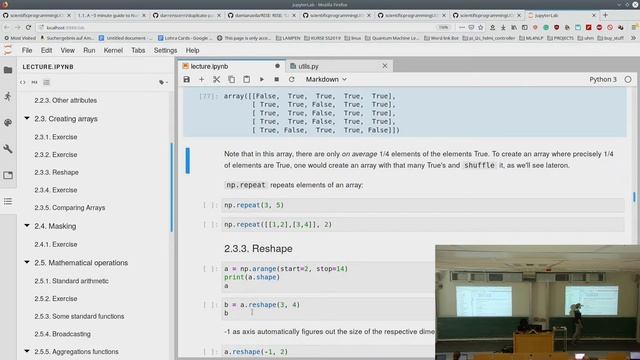Open the open tabs sidebar icon

point(8,175)
